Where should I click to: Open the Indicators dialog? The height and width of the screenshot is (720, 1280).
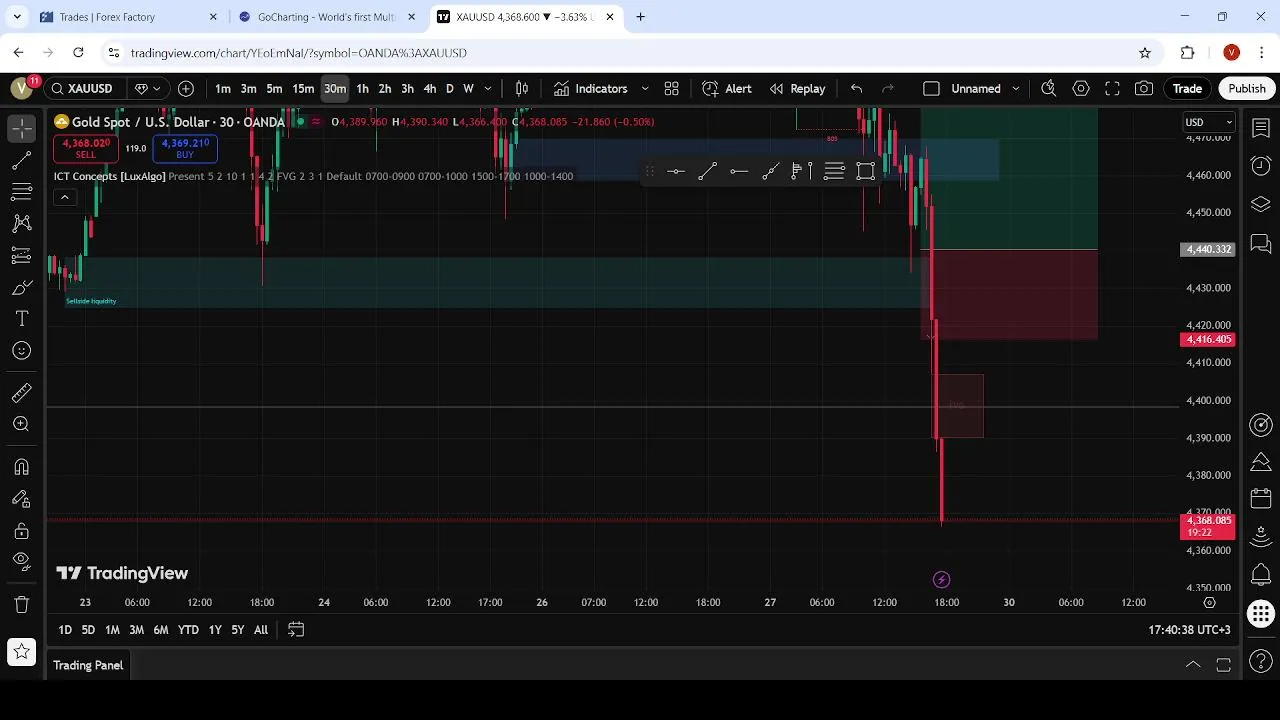coord(590,89)
